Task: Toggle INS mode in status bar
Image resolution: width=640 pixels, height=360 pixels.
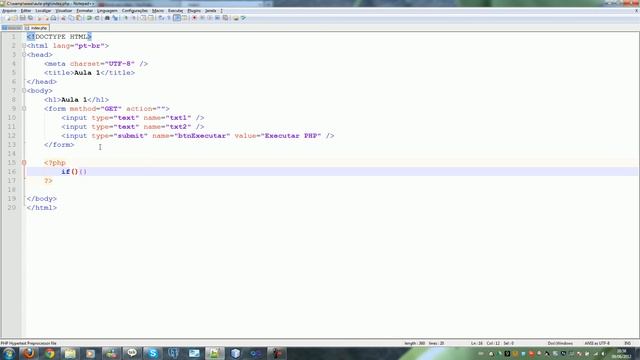Action: point(628,343)
